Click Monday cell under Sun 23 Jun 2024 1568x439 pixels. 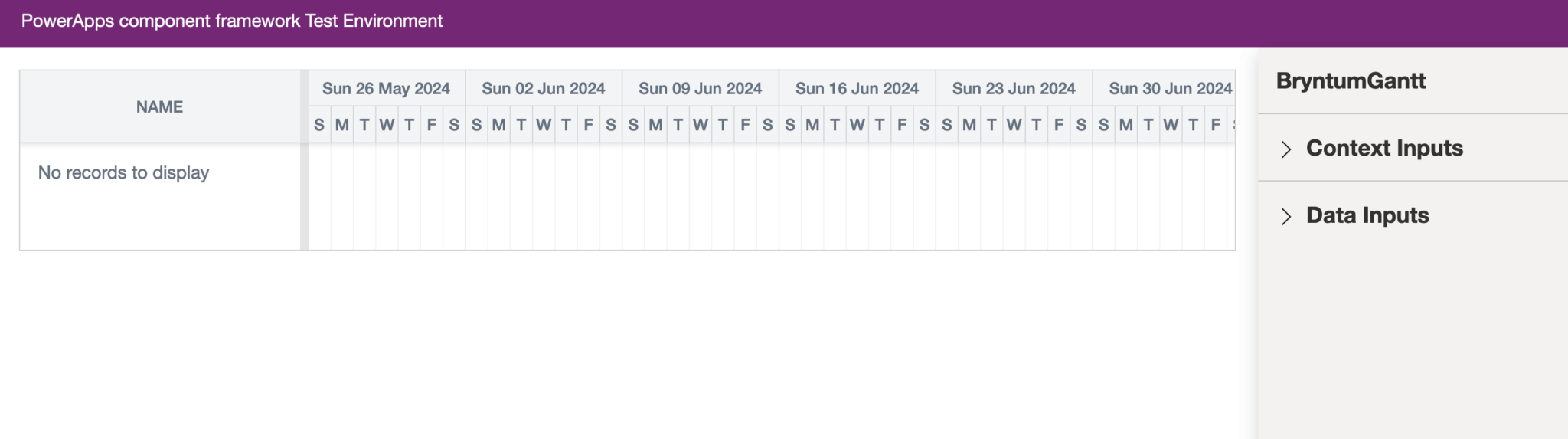click(969, 125)
